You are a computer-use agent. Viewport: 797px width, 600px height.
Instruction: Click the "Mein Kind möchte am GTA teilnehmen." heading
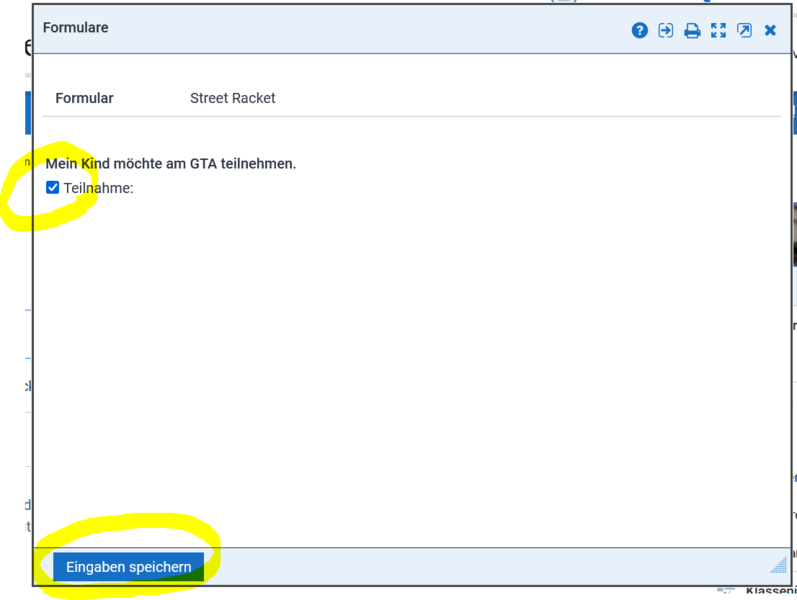[171, 163]
